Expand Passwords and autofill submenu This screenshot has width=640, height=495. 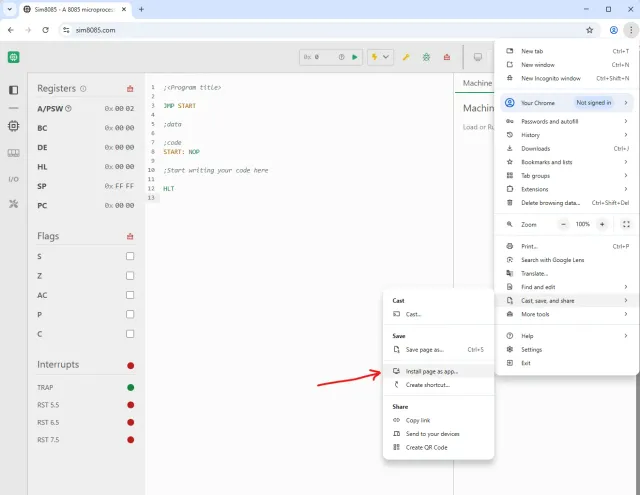tap(567, 121)
